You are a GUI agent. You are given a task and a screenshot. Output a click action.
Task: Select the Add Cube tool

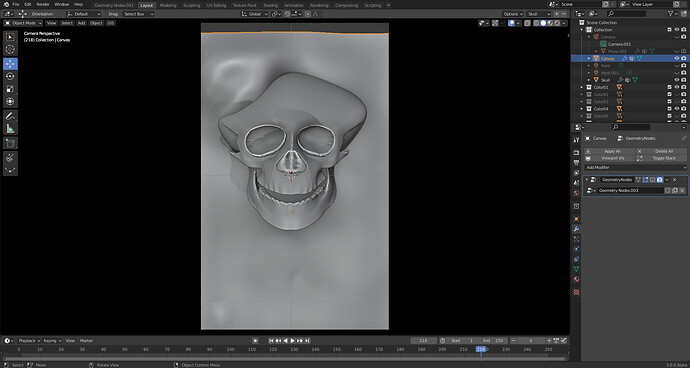tap(11, 143)
